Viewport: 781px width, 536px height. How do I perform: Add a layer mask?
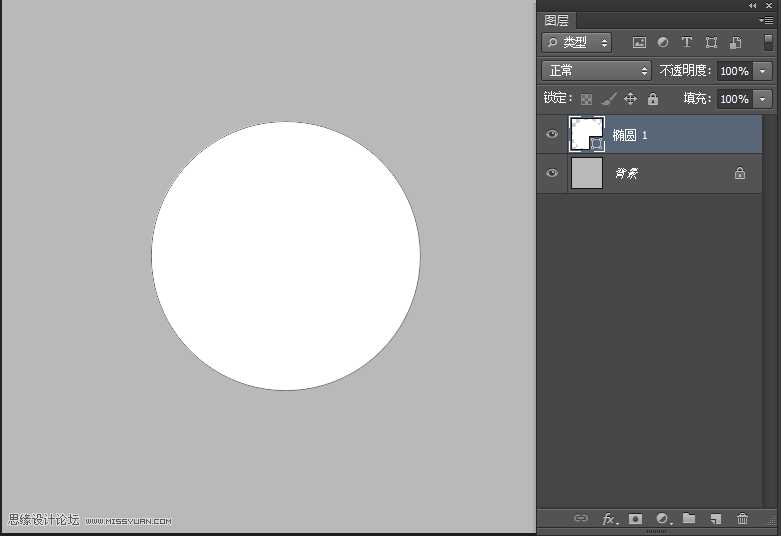click(635, 519)
